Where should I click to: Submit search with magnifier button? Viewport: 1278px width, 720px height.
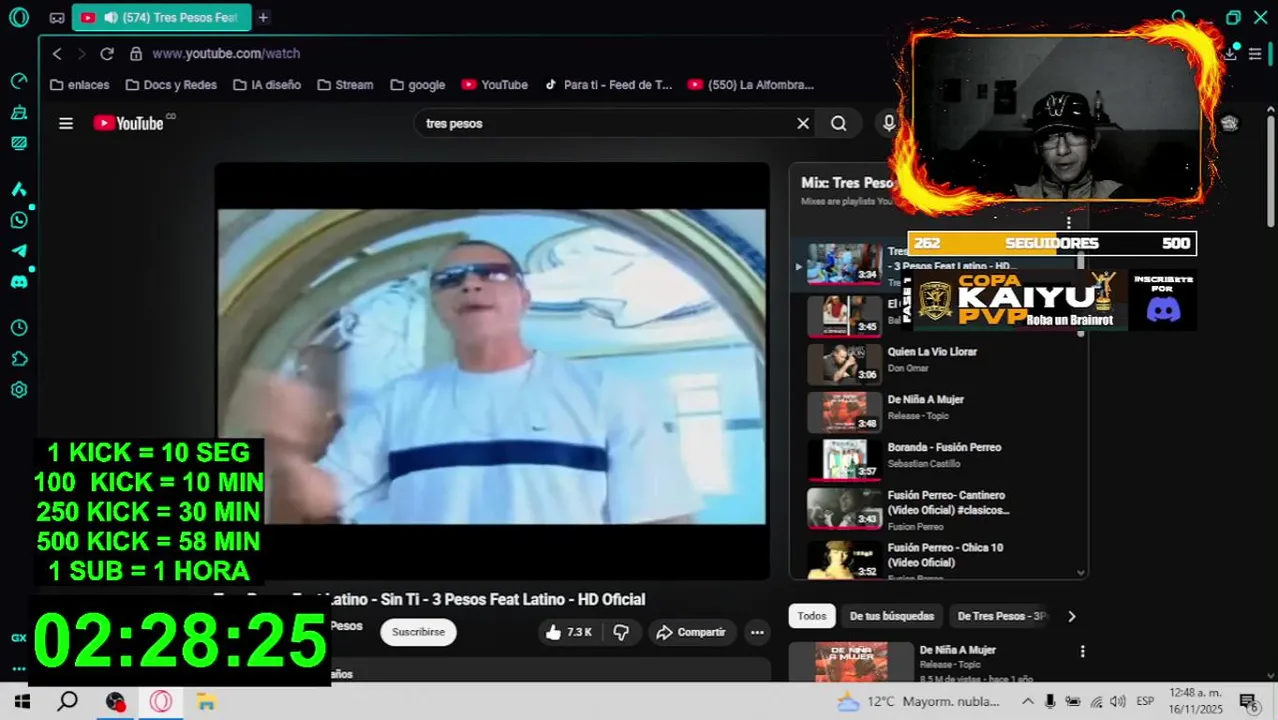coord(839,123)
